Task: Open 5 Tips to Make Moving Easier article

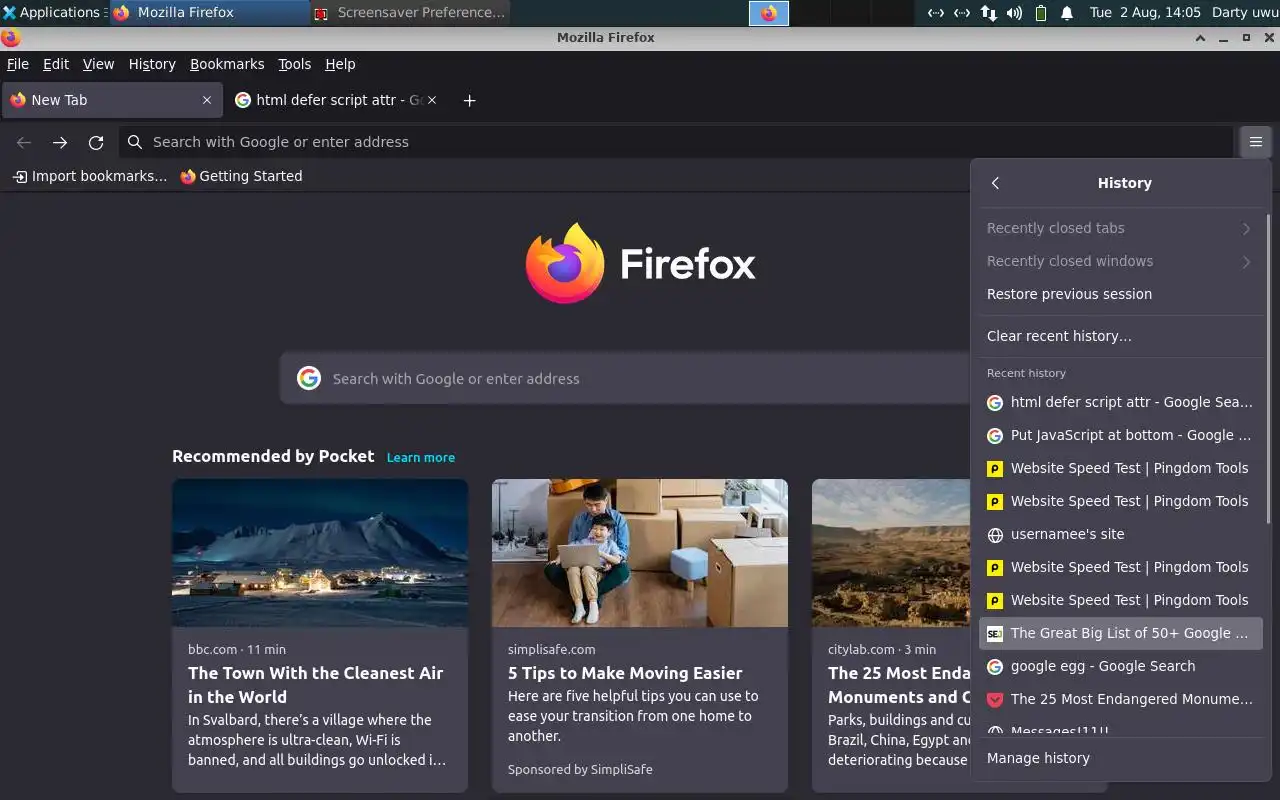Action: click(x=625, y=673)
